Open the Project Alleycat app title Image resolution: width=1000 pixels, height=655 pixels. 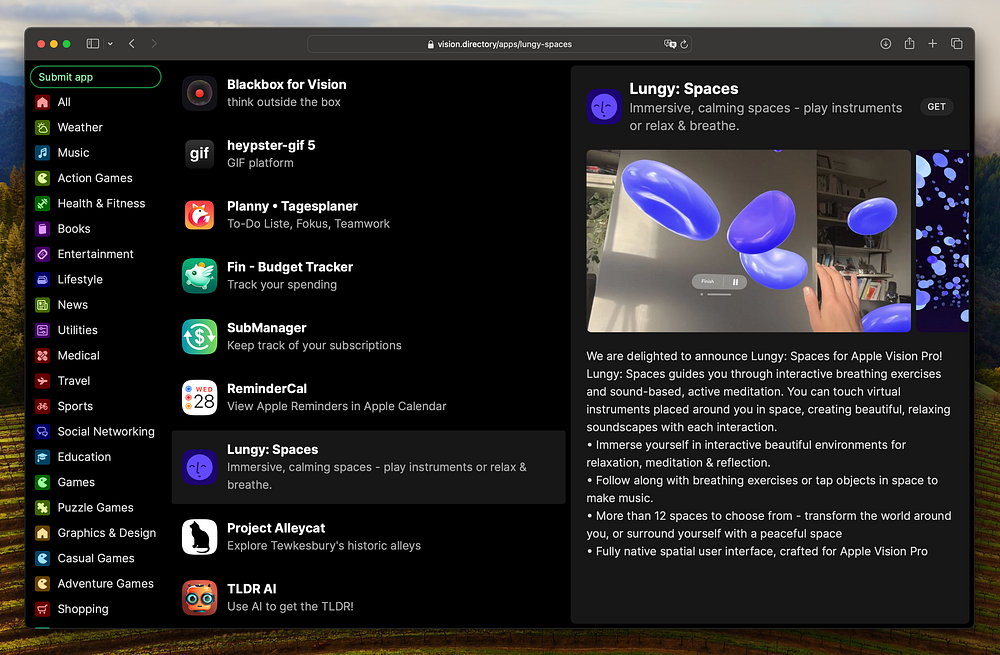click(276, 528)
